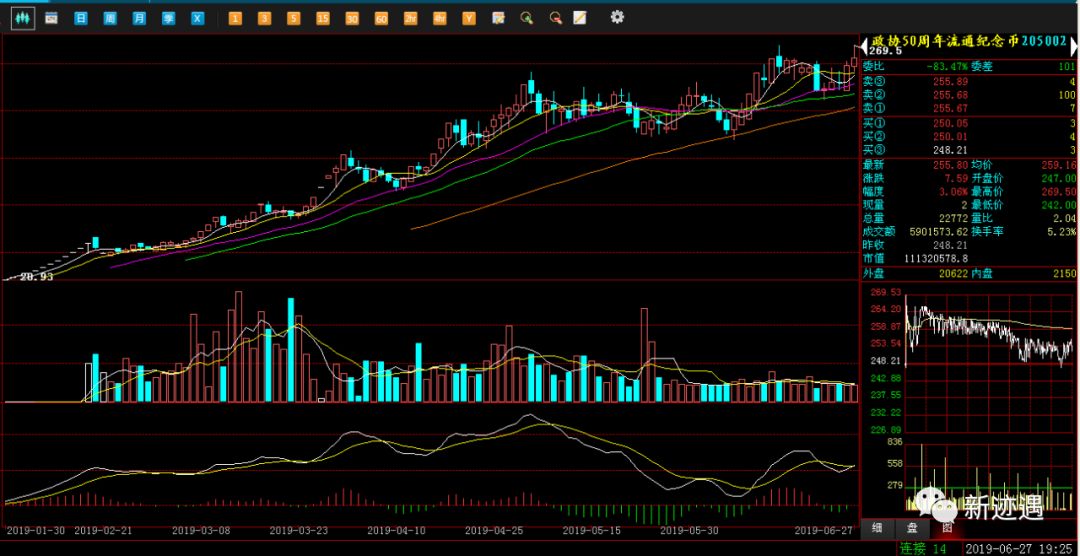Zoom in with green magnifier icon
Screen dimensions: 1080x556
pyautogui.click(x=527, y=19)
